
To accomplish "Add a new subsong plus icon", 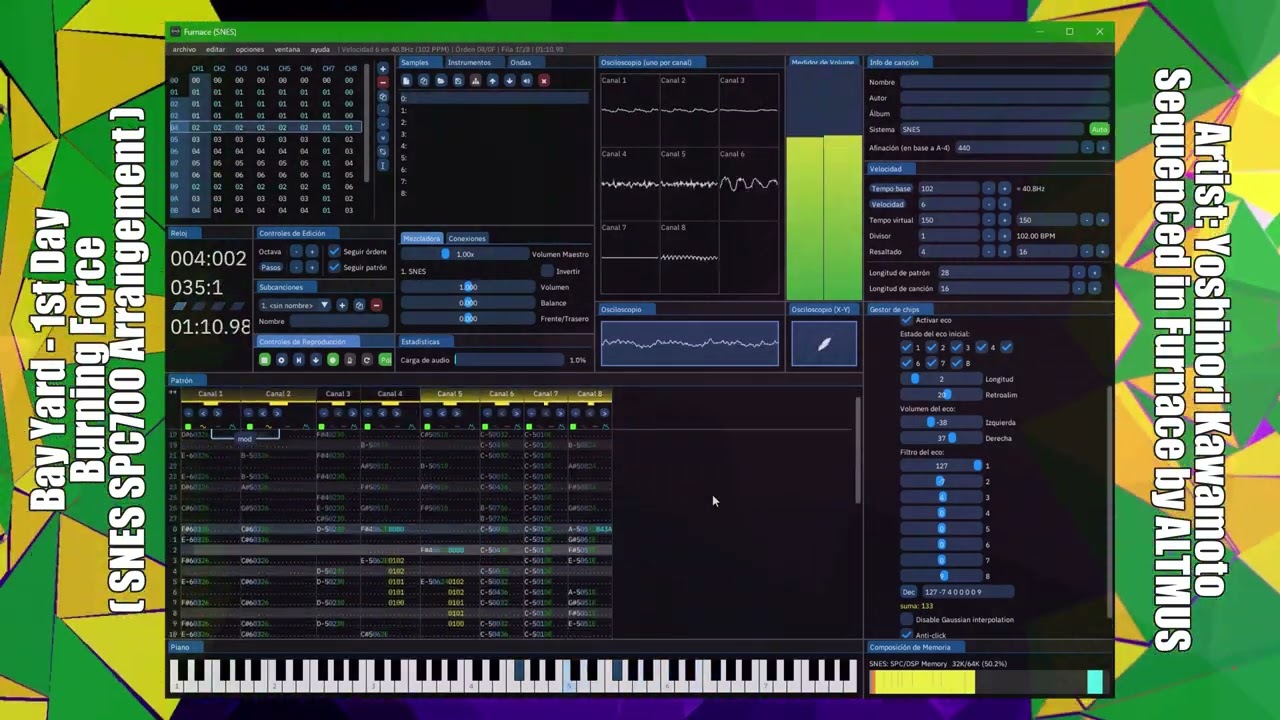I will point(342,305).
